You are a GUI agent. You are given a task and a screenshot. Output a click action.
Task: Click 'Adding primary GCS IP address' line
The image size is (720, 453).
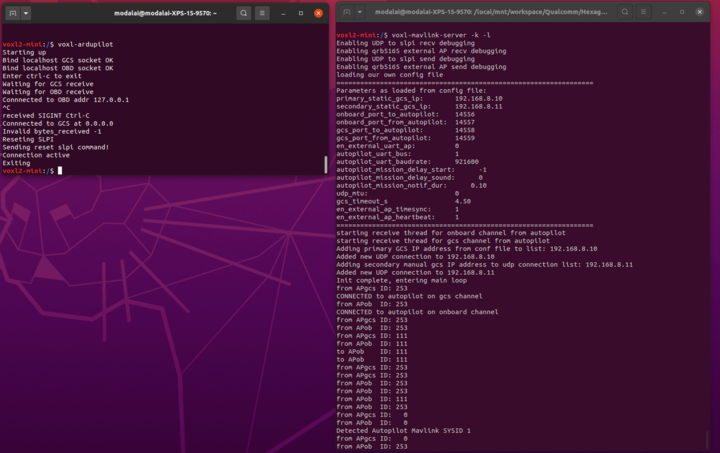pos(467,249)
